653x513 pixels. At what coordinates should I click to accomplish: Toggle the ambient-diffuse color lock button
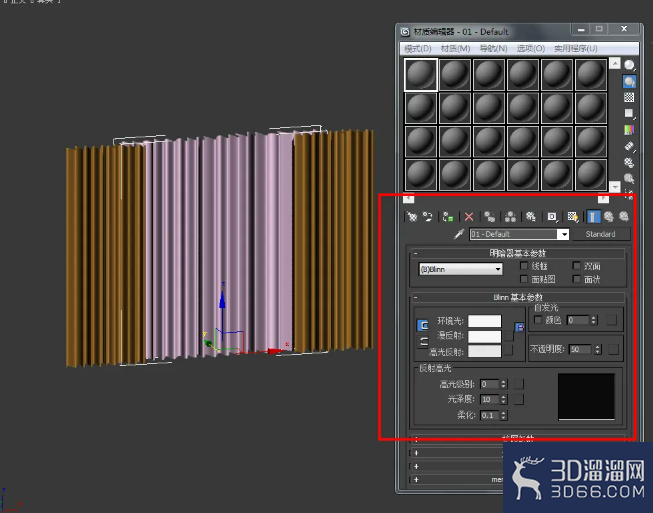point(423,326)
